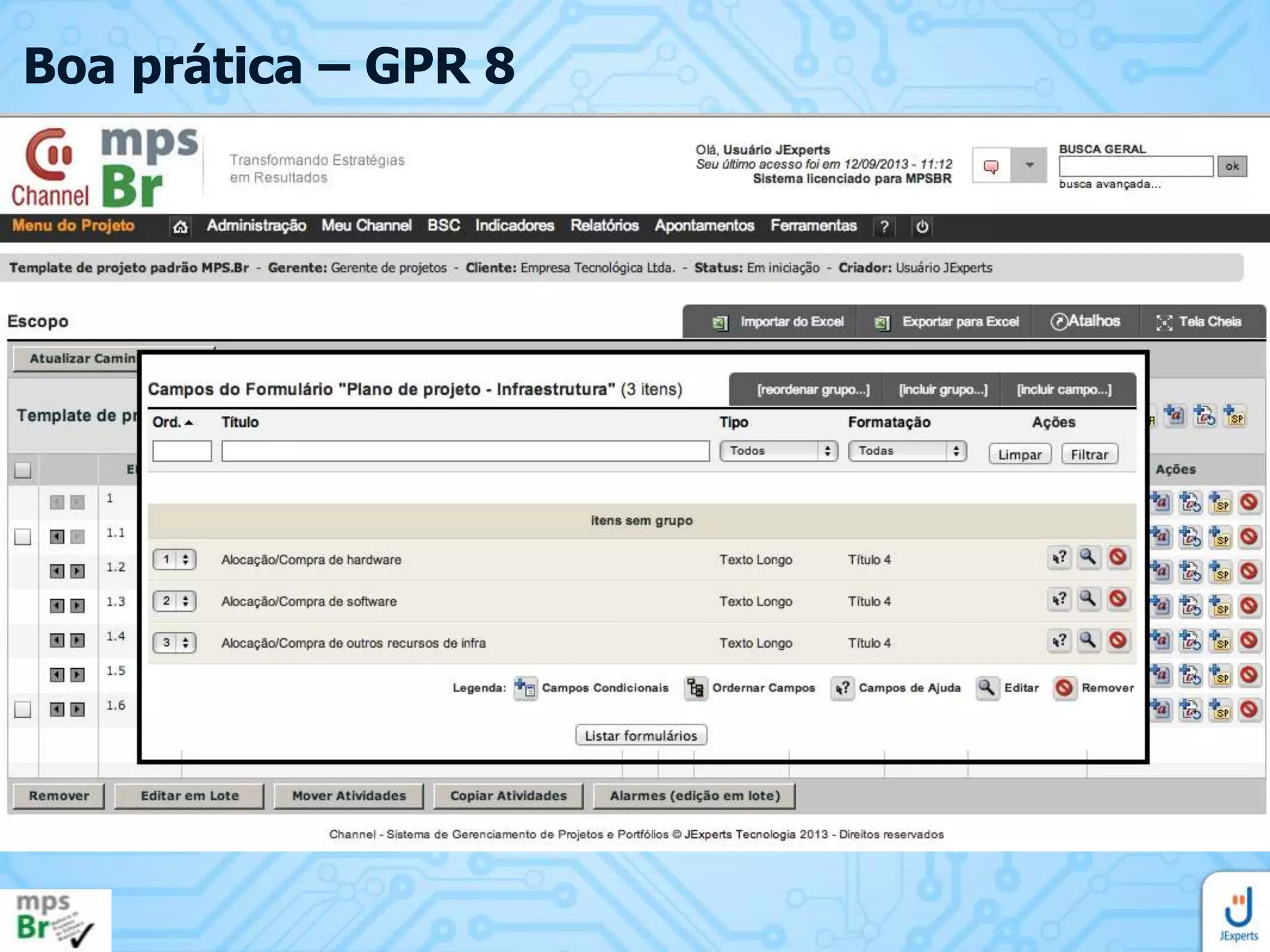Open the Administração menu
This screenshot has height=952, width=1270.
pos(256,226)
